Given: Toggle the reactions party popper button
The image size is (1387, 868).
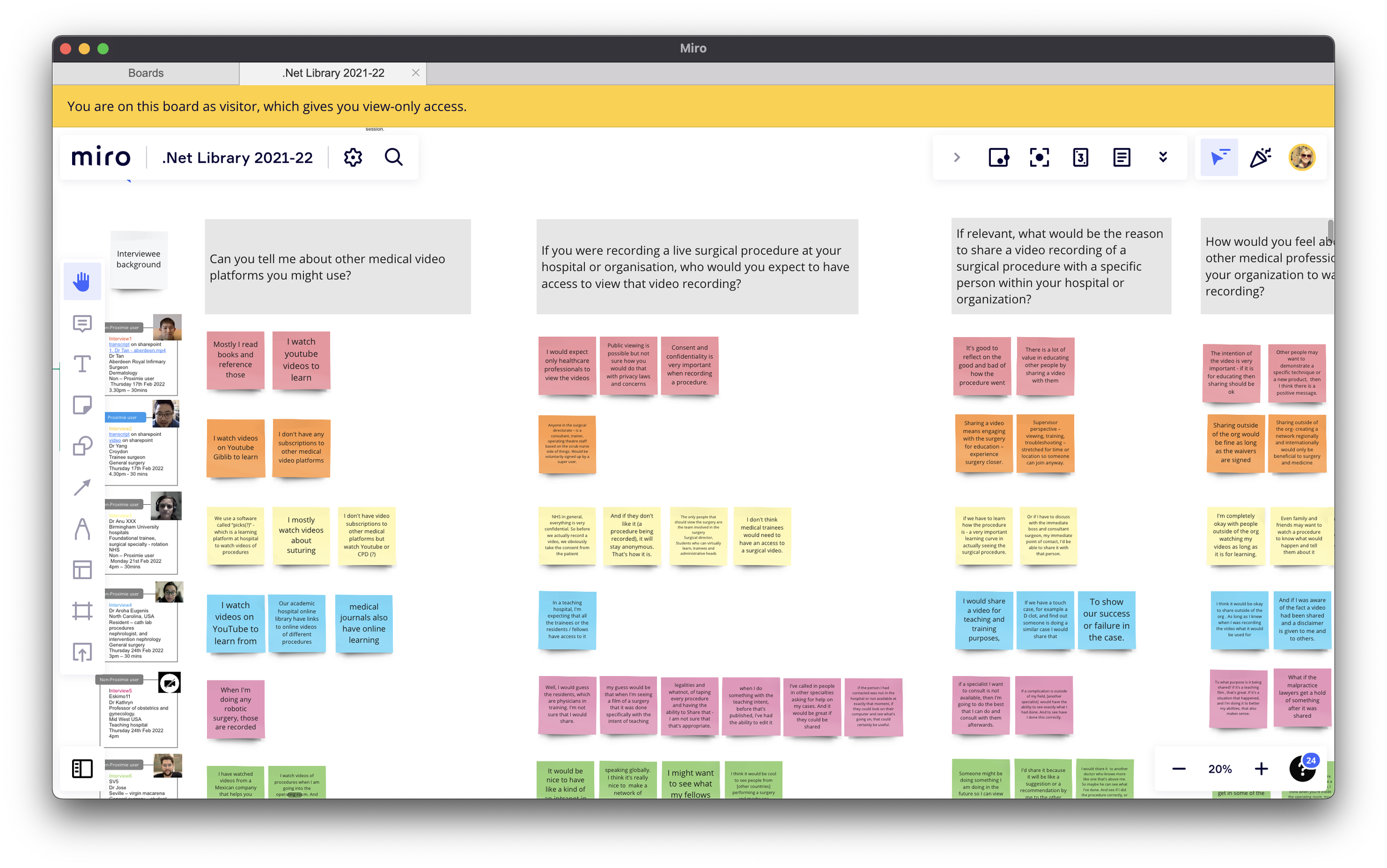Looking at the screenshot, I should coord(1260,158).
